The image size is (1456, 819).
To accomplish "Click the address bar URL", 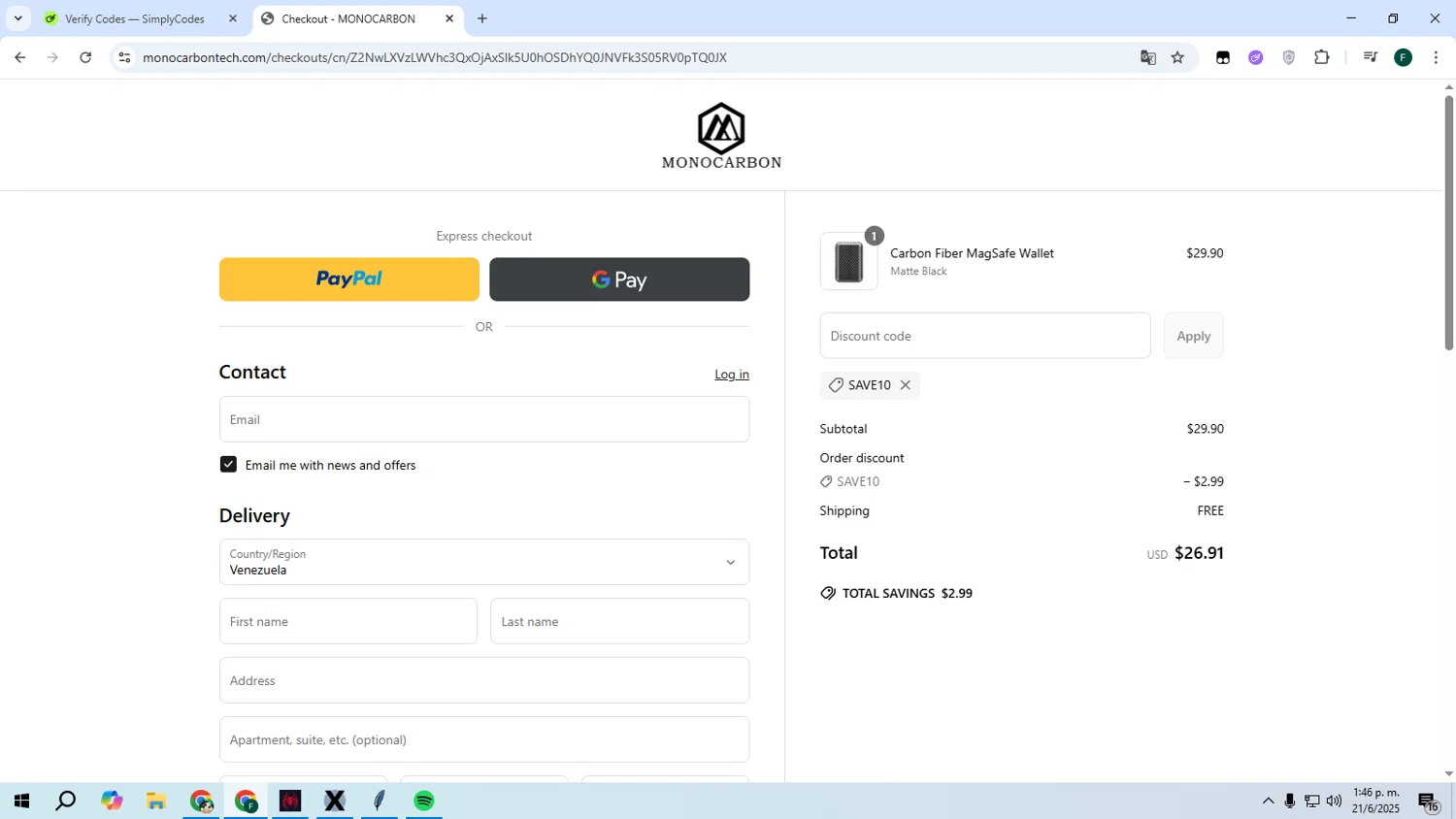I will coord(435,57).
